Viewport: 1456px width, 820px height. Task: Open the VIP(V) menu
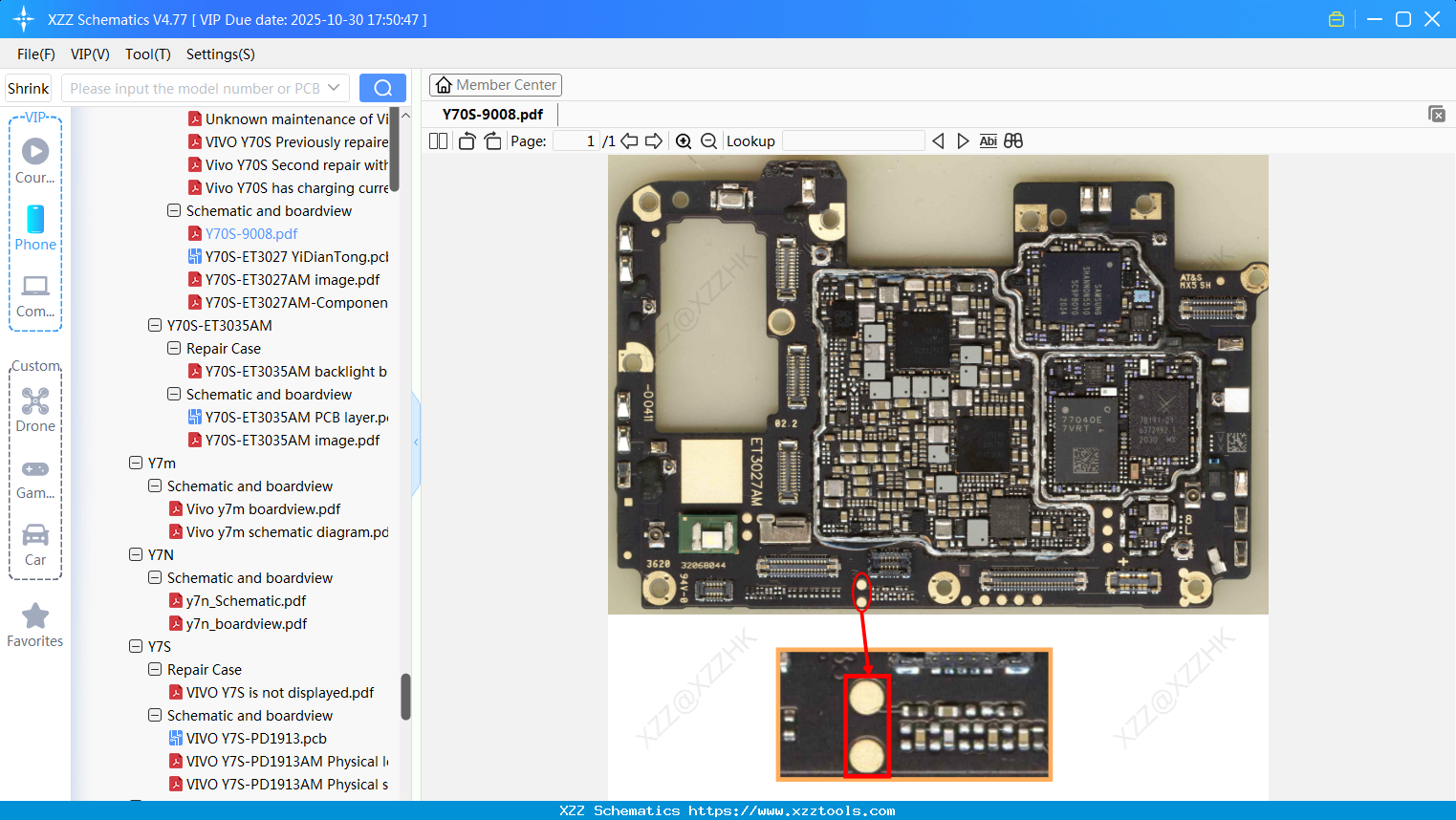[90, 54]
